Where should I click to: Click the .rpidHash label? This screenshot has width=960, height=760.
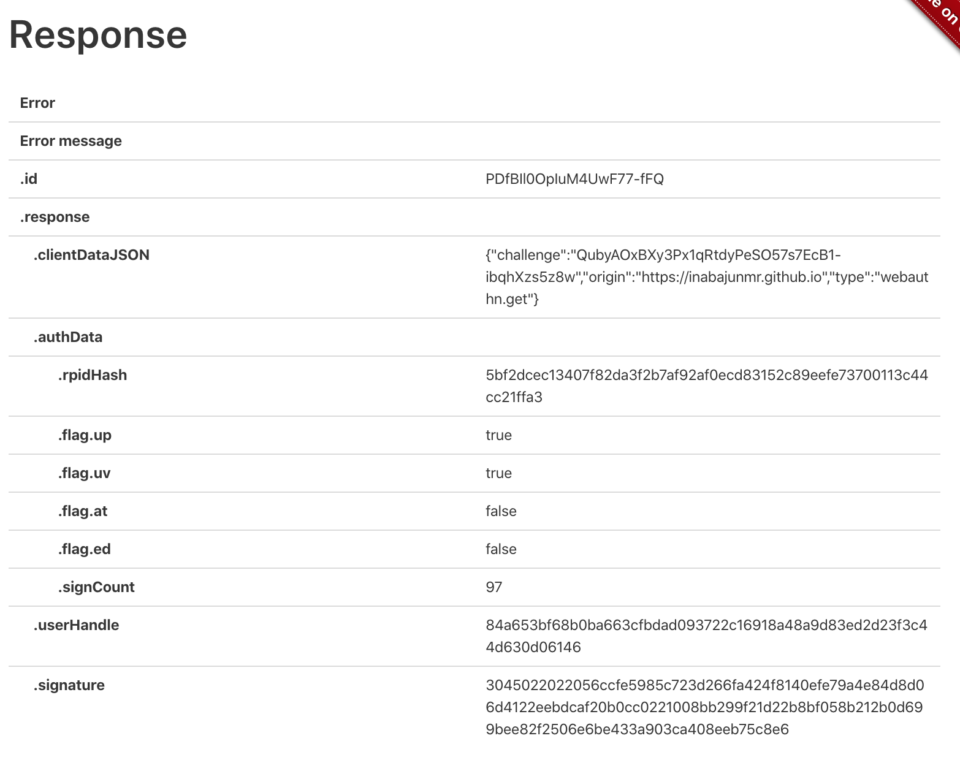pyautogui.click(x=92, y=375)
